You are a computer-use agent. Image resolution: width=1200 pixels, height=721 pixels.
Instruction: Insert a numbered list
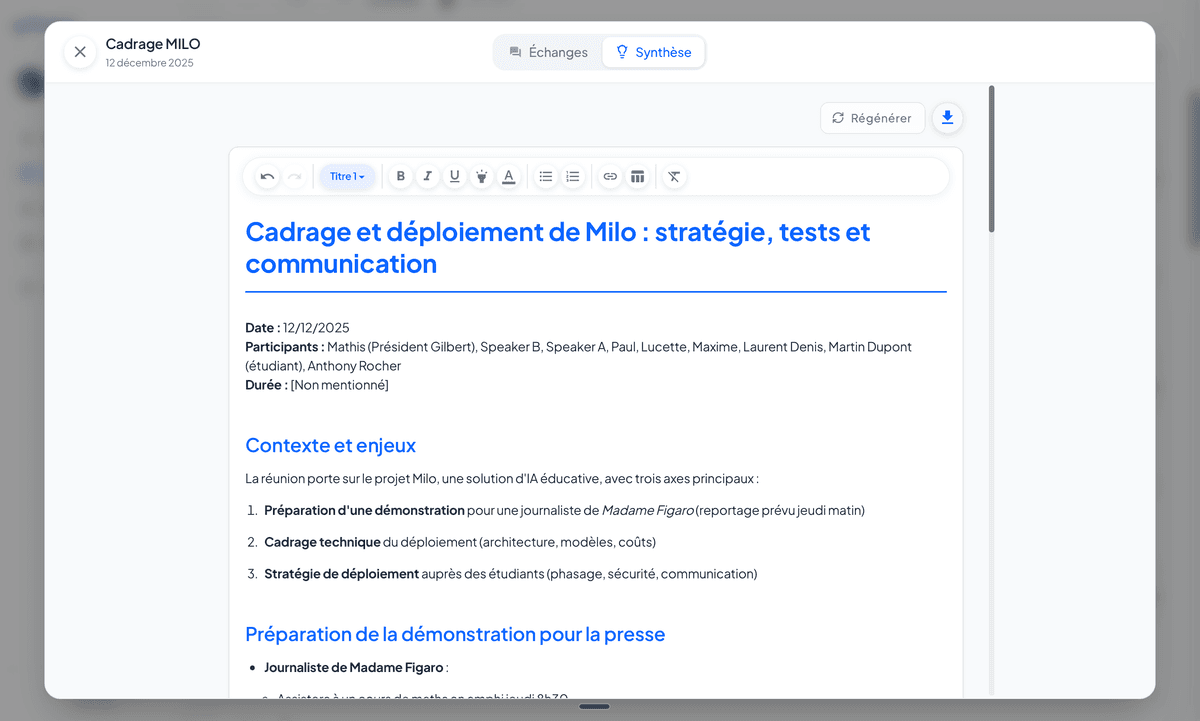coord(573,177)
